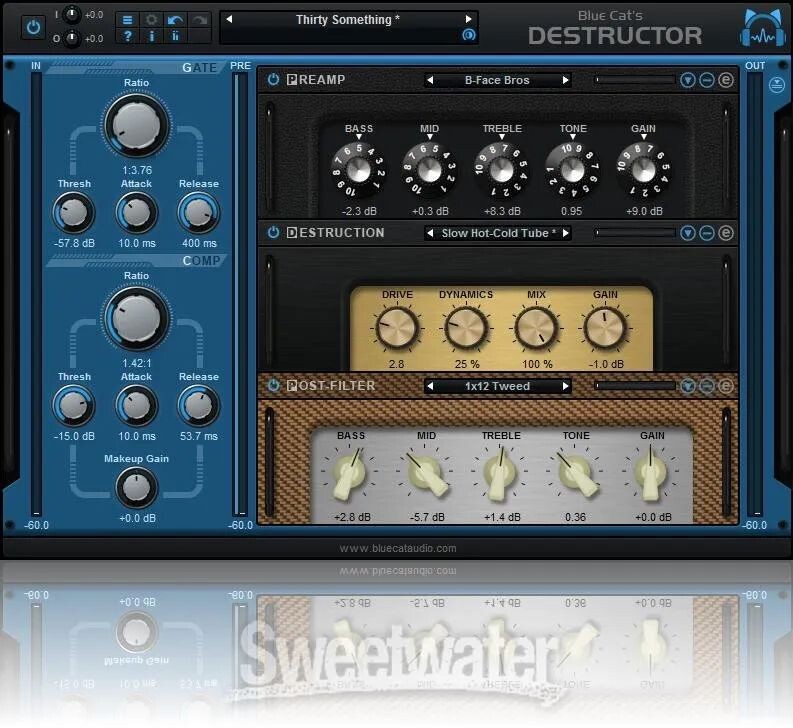Click the Destruction DRIVE knob
The image size is (793, 728).
click(x=397, y=328)
